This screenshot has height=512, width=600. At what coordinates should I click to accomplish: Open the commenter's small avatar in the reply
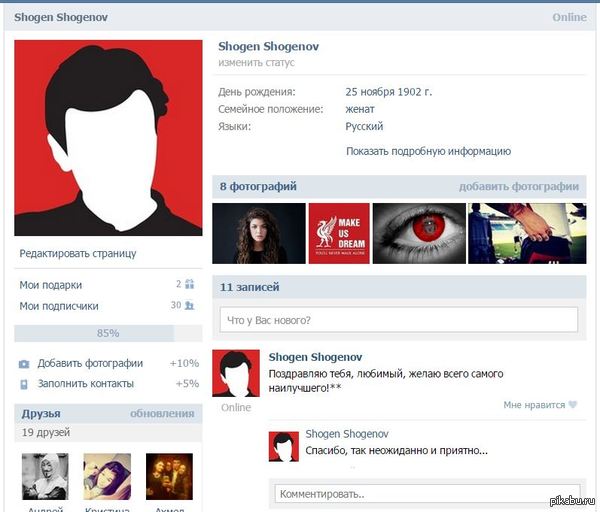(284, 446)
